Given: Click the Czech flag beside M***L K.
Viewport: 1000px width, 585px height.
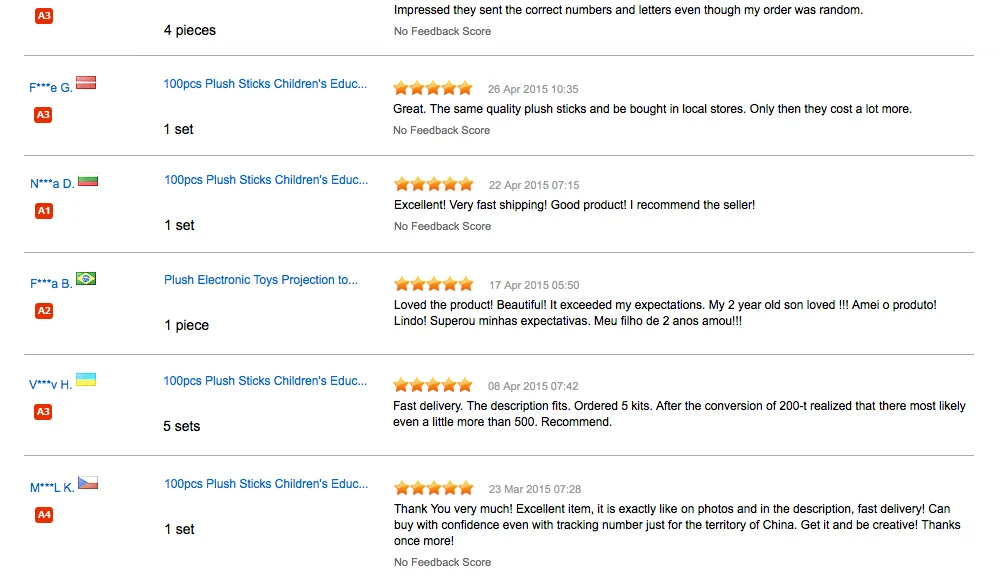Looking at the screenshot, I should point(88,484).
